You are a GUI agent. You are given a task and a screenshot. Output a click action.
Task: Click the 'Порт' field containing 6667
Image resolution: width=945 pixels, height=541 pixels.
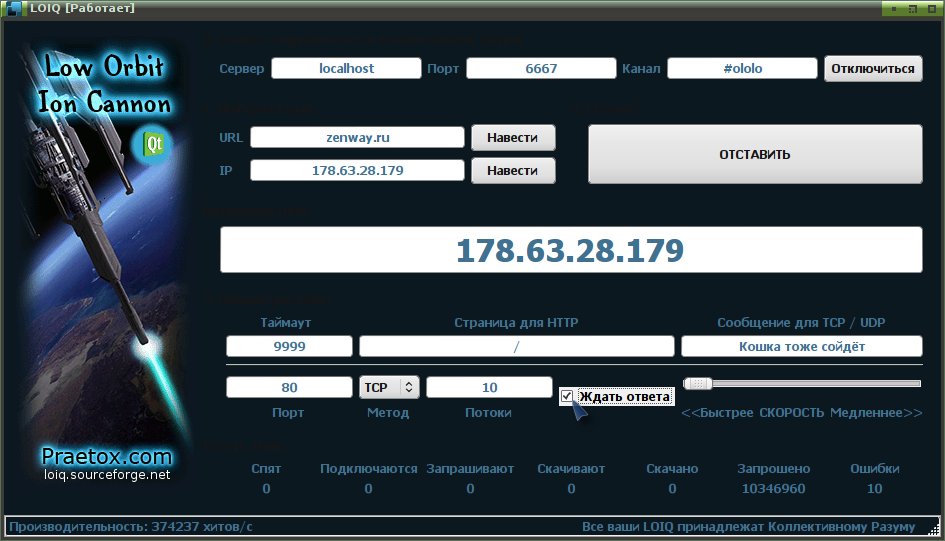coord(541,68)
